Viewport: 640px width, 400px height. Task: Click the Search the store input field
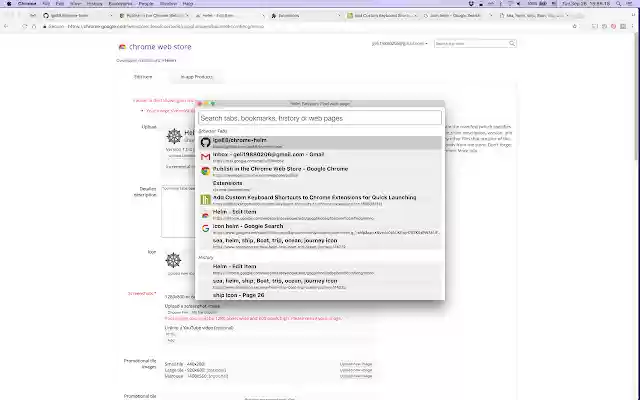click(471, 43)
